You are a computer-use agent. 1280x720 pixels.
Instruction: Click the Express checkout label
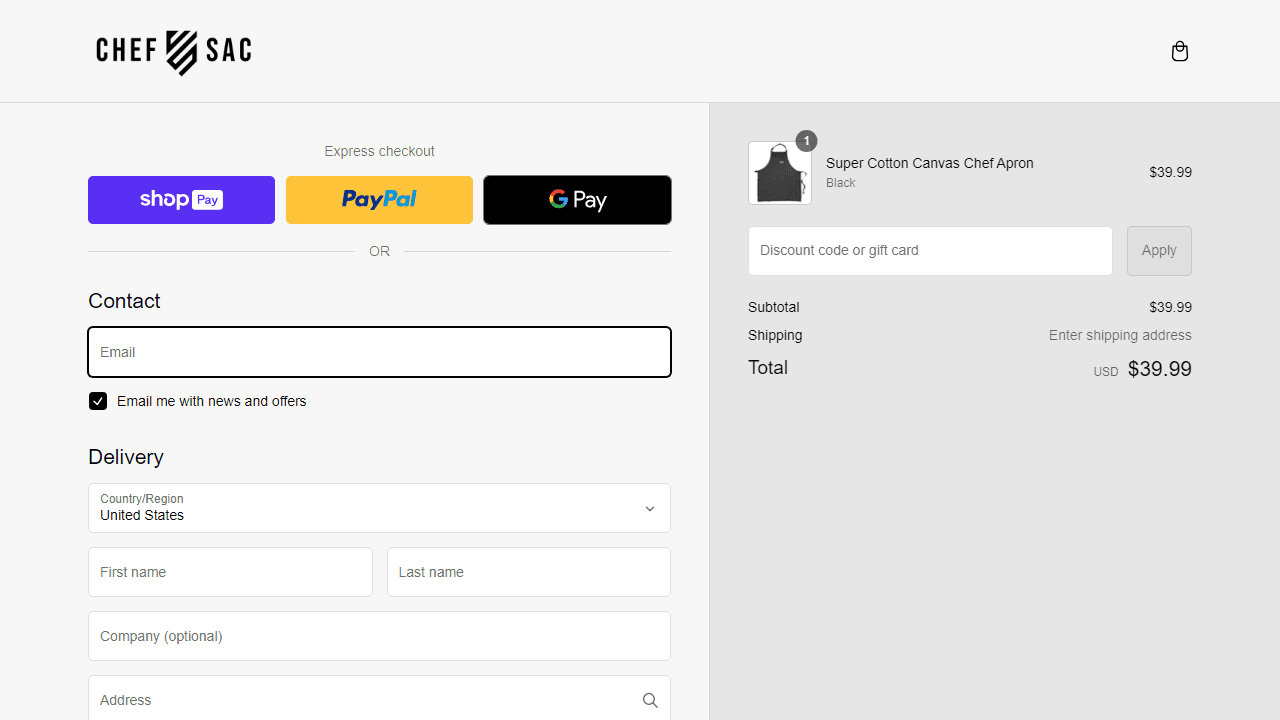pos(379,151)
